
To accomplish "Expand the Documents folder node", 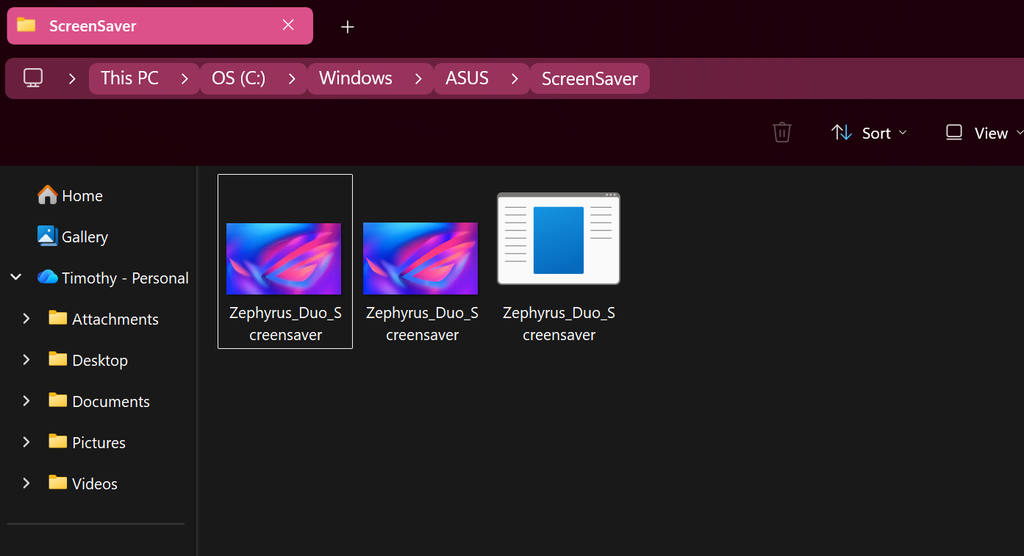I will point(26,401).
